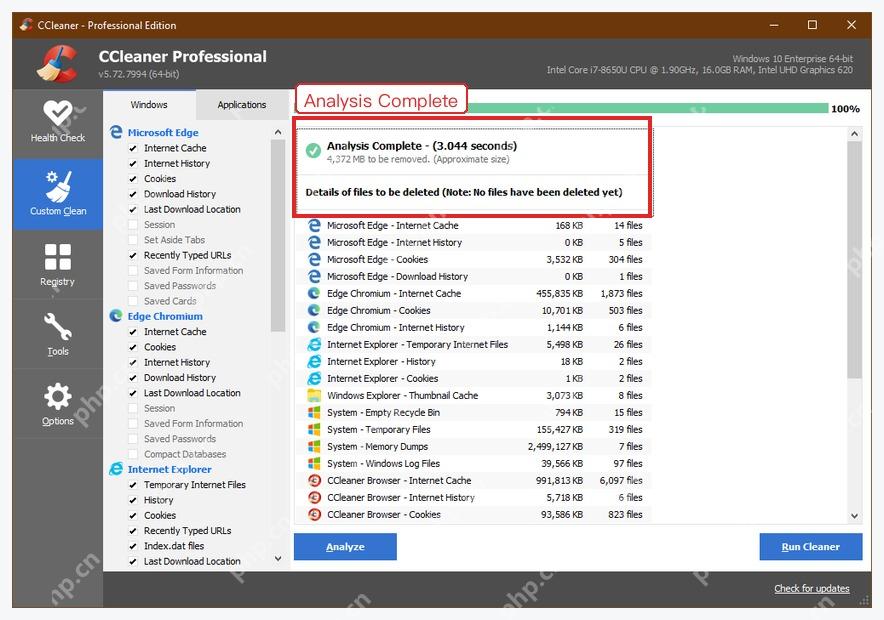Switch to the Applications tab
Viewport: 884px width, 620px height.
242,105
